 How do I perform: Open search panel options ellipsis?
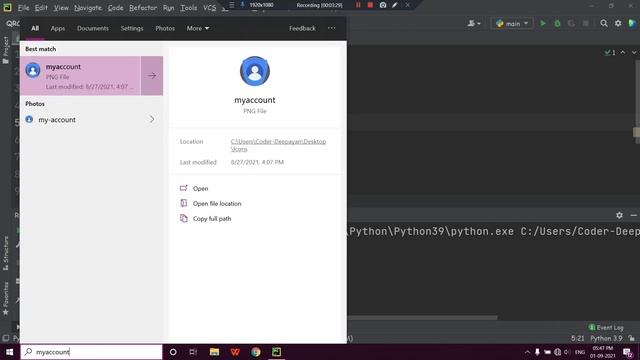point(331,28)
